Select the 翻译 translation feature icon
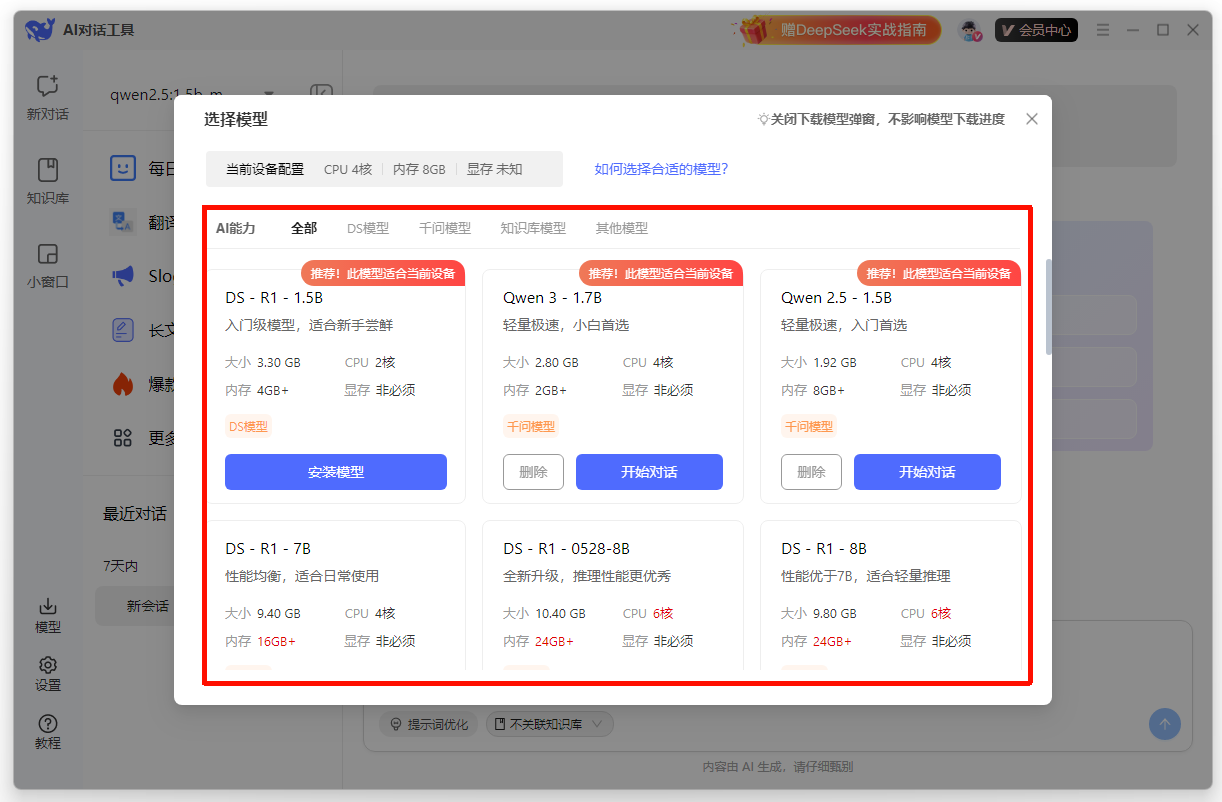Image resolution: width=1222 pixels, height=802 pixels. pyautogui.click(x=122, y=221)
